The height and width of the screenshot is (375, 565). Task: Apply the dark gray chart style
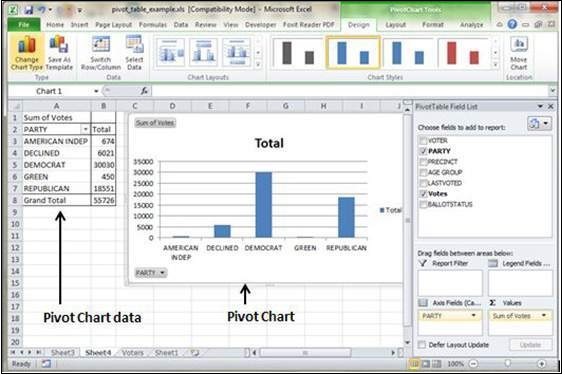(298, 53)
